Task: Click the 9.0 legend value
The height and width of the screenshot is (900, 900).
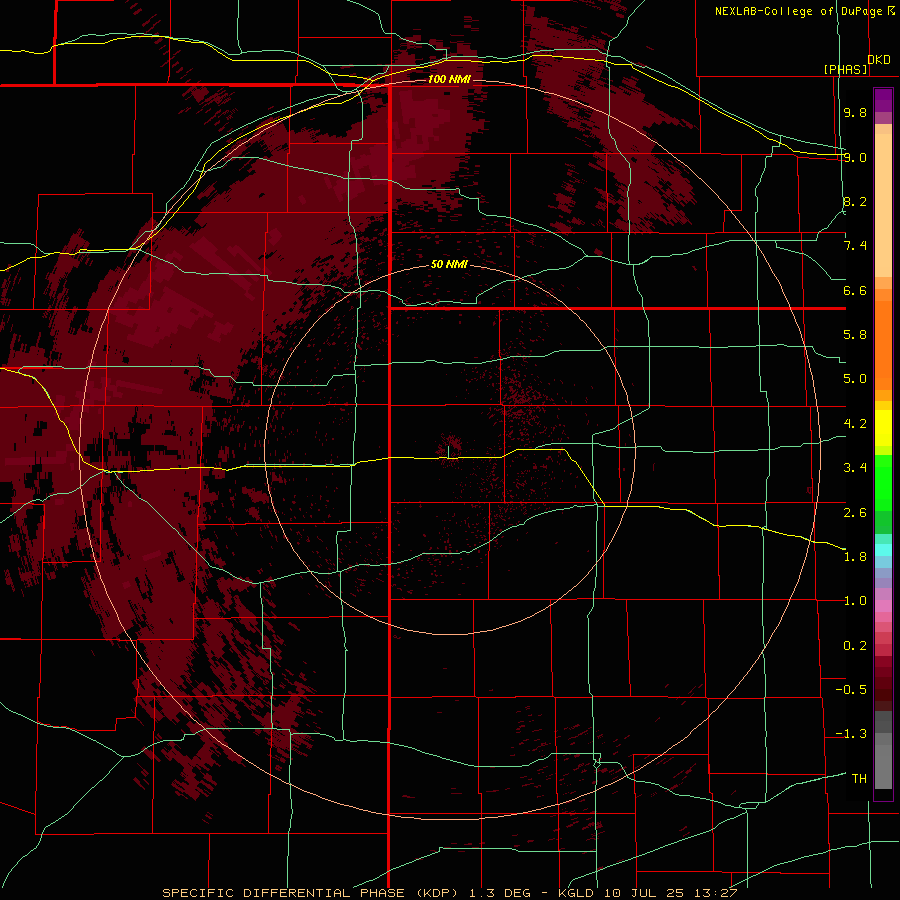Action: pyautogui.click(x=855, y=158)
